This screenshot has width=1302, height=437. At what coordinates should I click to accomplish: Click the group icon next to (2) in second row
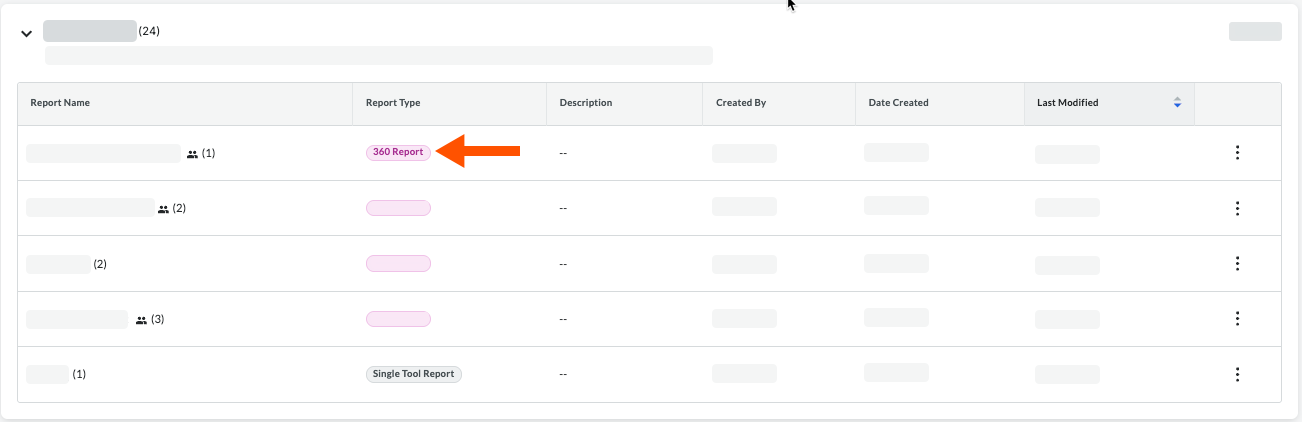(x=163, y=209)
